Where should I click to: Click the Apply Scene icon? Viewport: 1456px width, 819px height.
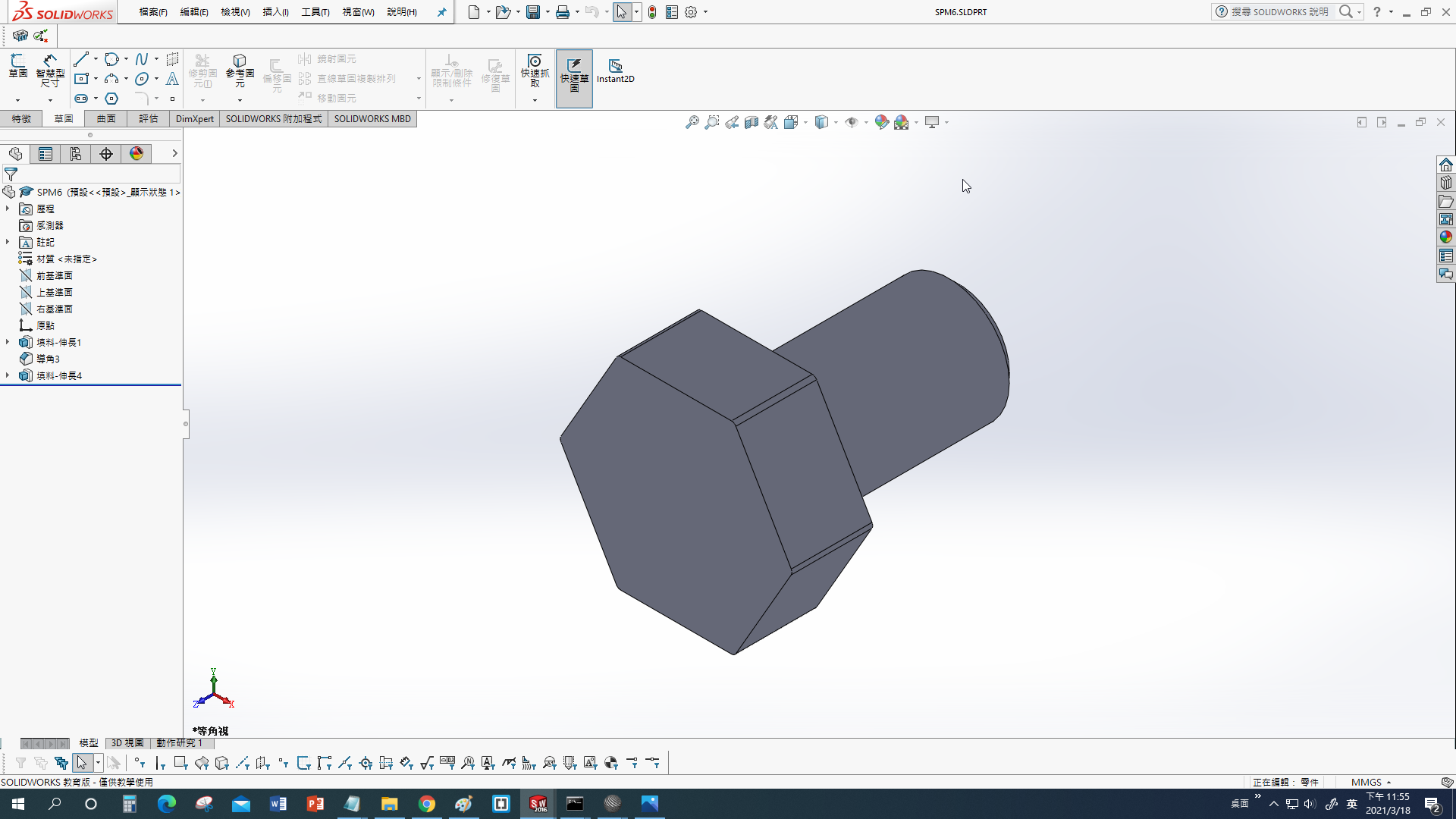pos(901,122)
